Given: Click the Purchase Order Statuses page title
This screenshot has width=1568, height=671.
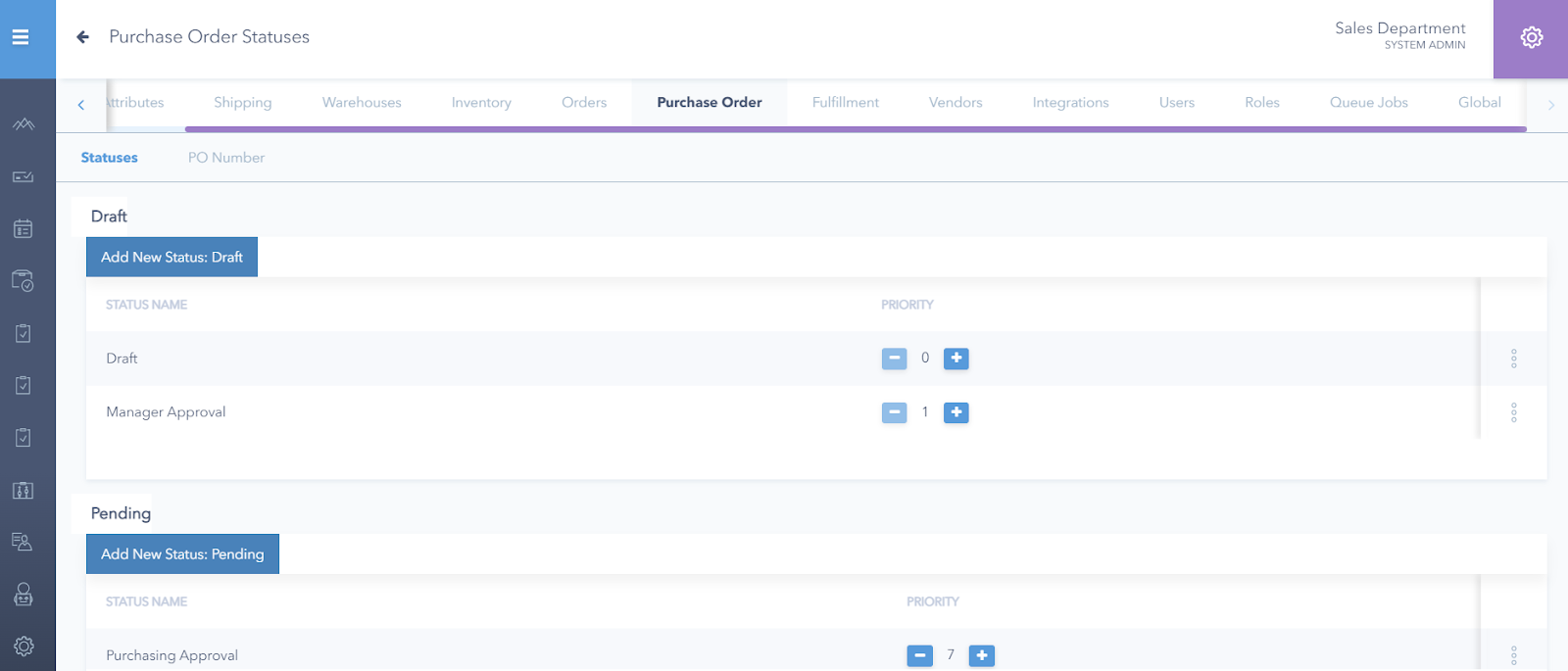Looking at the screenshot, I should pos(210,37).
